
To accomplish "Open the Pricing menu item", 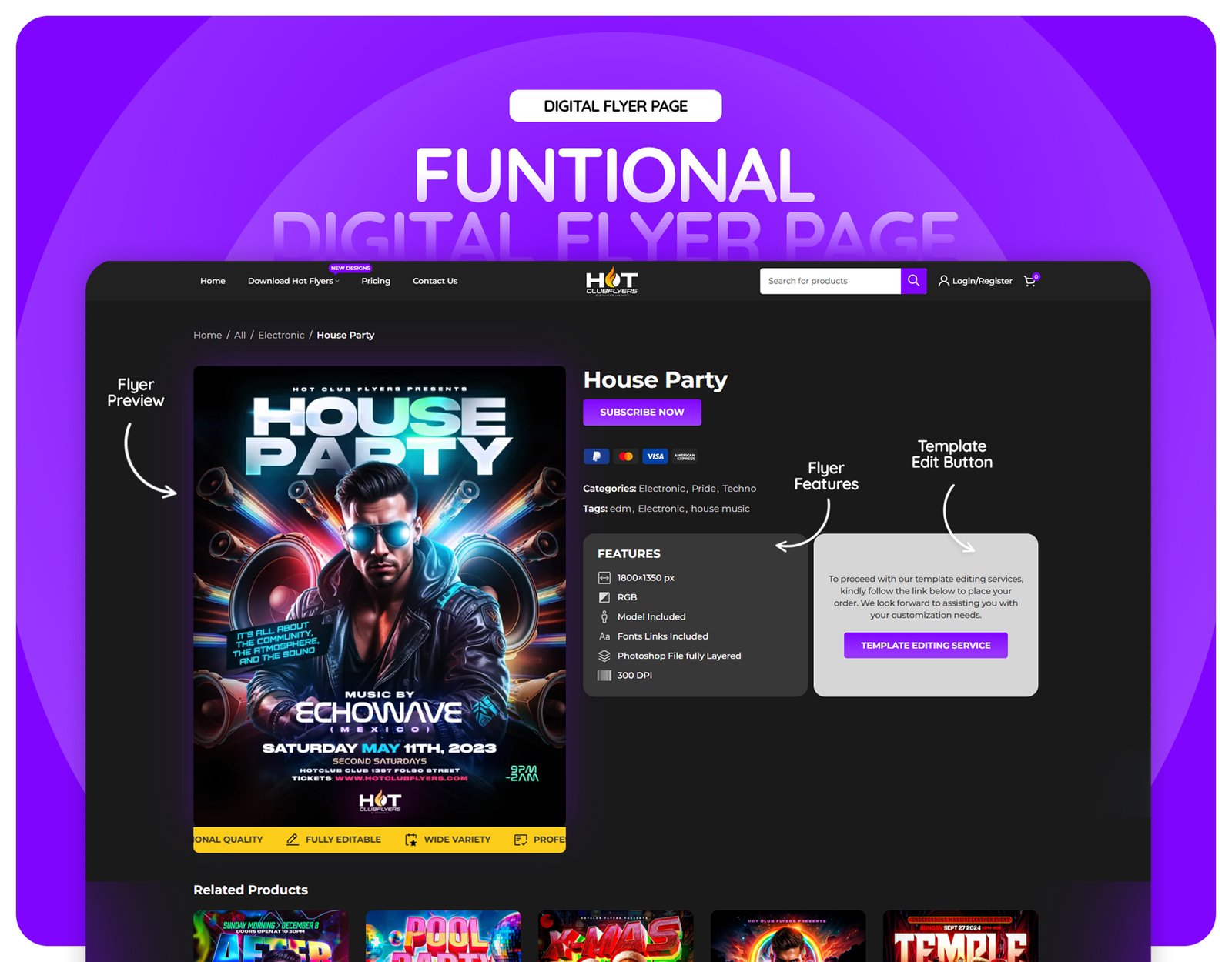I will pyautogui.click(x=376, y=281).
